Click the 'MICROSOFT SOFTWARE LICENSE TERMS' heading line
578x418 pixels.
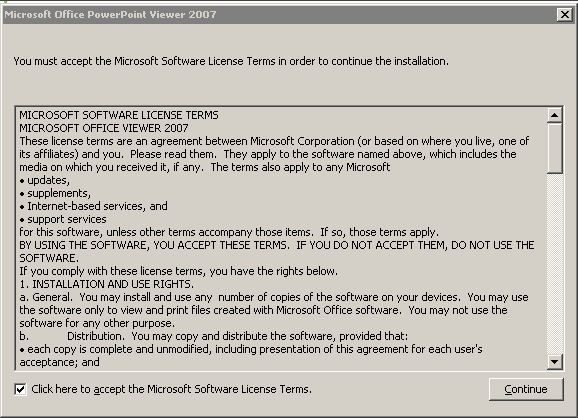pyautogui.click(x=119, y=115)
